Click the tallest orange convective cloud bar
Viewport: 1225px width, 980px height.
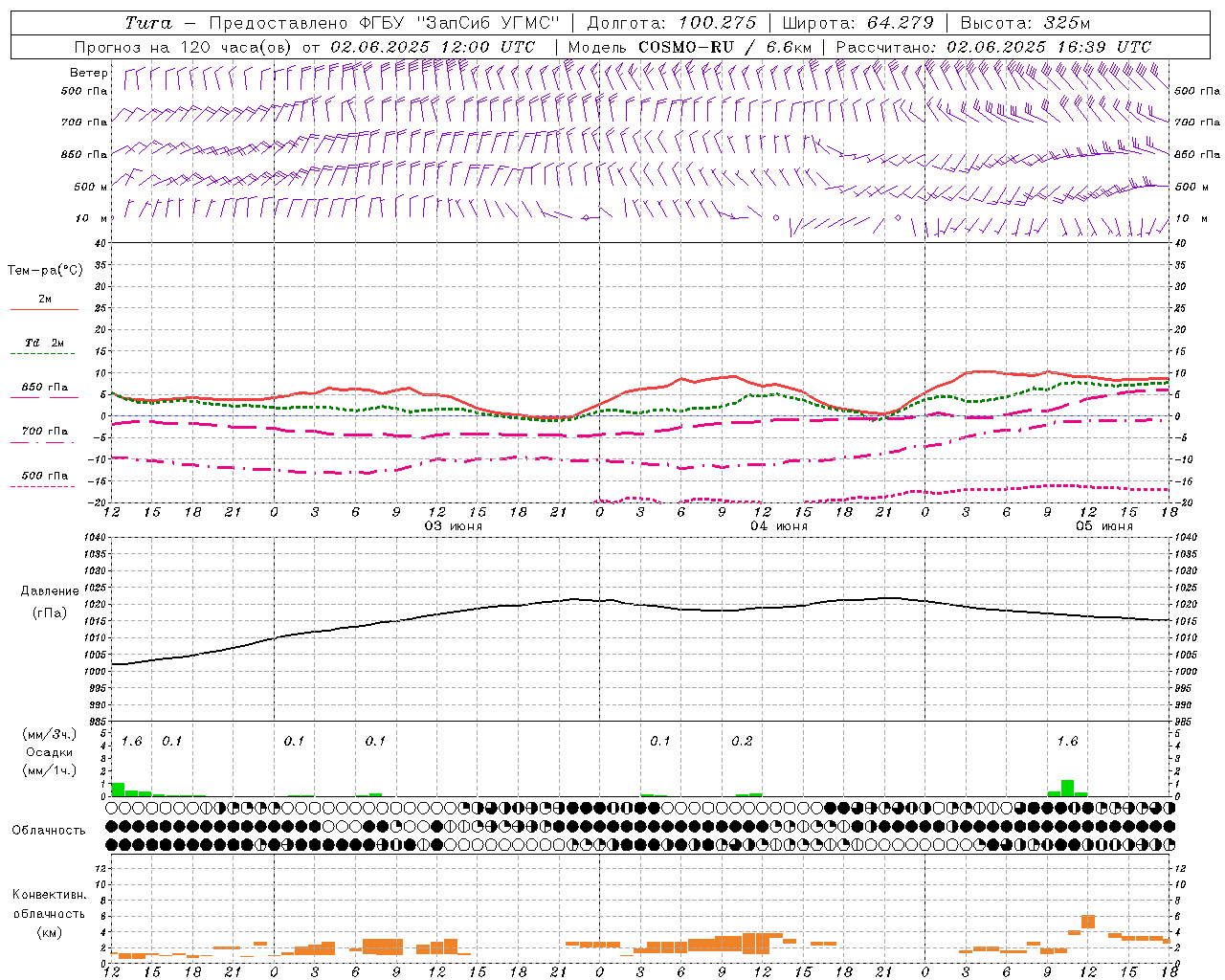1087,922
